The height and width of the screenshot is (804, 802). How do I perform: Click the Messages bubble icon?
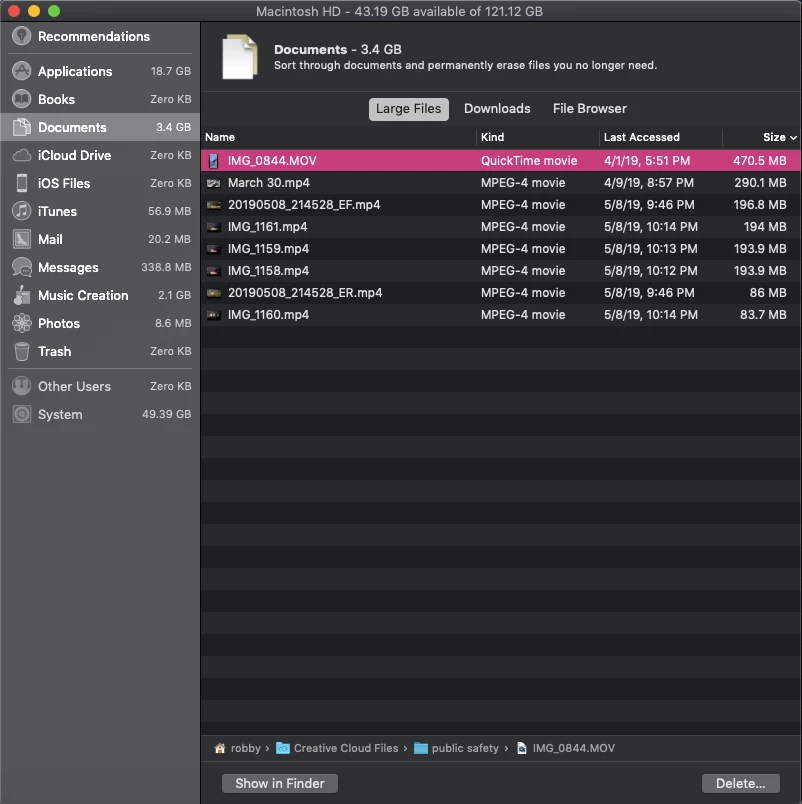pos(22,267)
